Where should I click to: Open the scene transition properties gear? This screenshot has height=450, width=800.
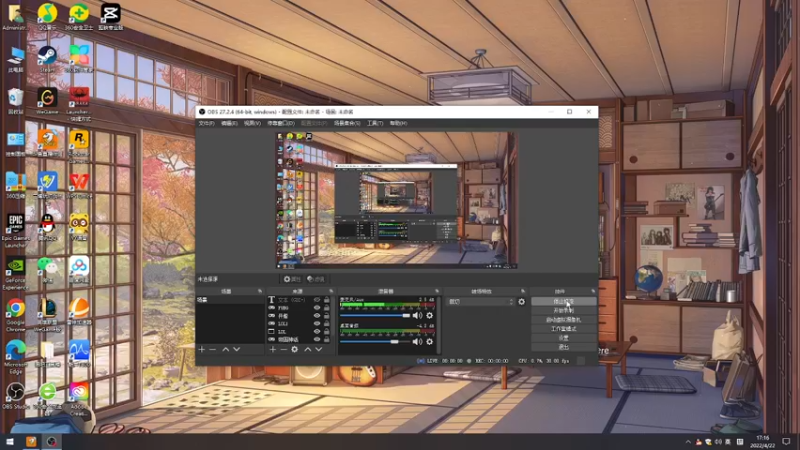[521, 302]
